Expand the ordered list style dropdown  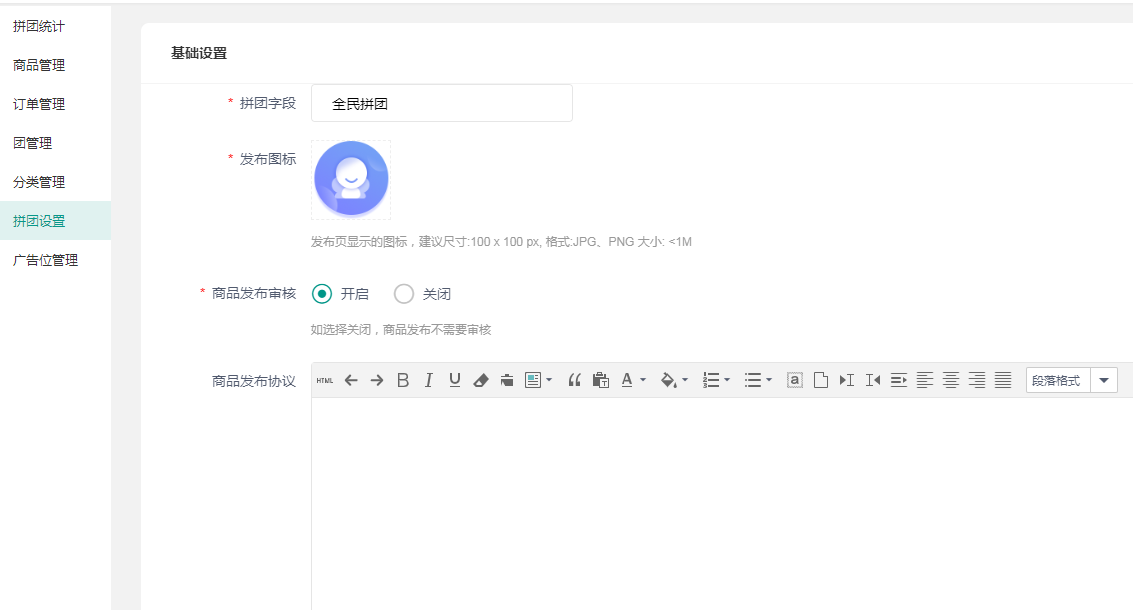(727, 381)
